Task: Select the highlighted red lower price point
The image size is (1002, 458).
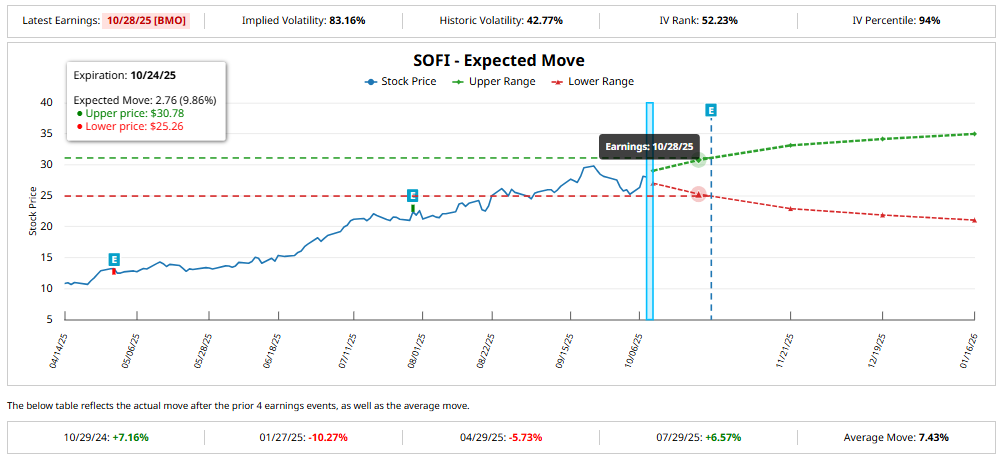Action: point(698,194)
